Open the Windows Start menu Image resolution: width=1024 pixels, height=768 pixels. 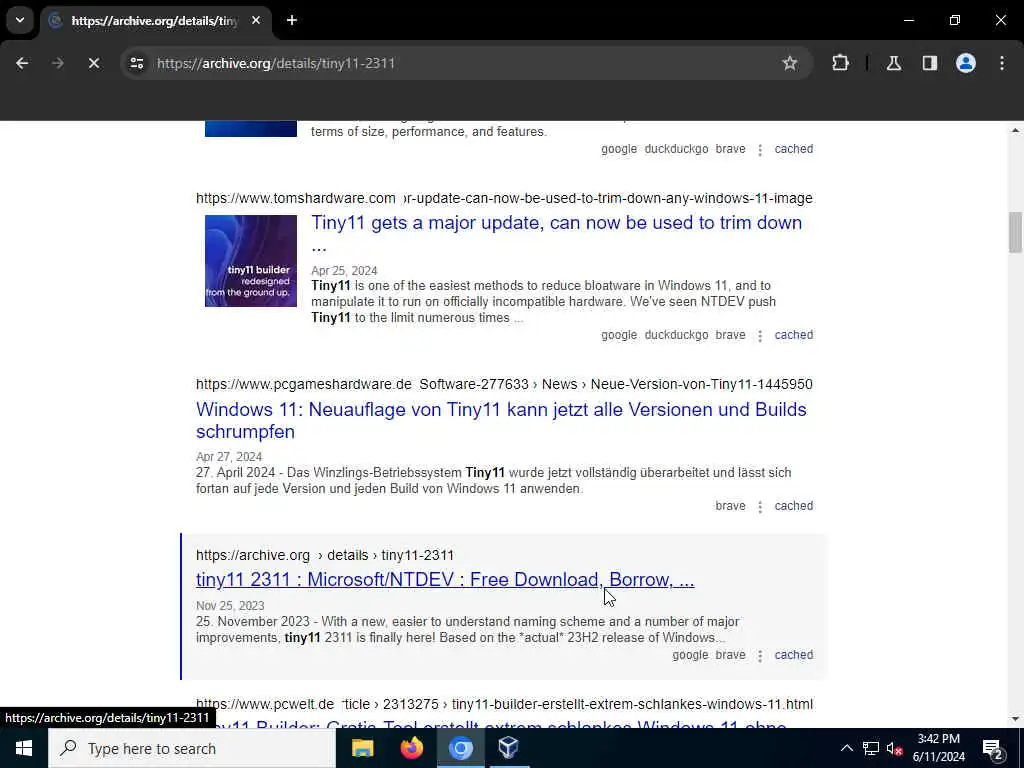[x=24, y=748]
